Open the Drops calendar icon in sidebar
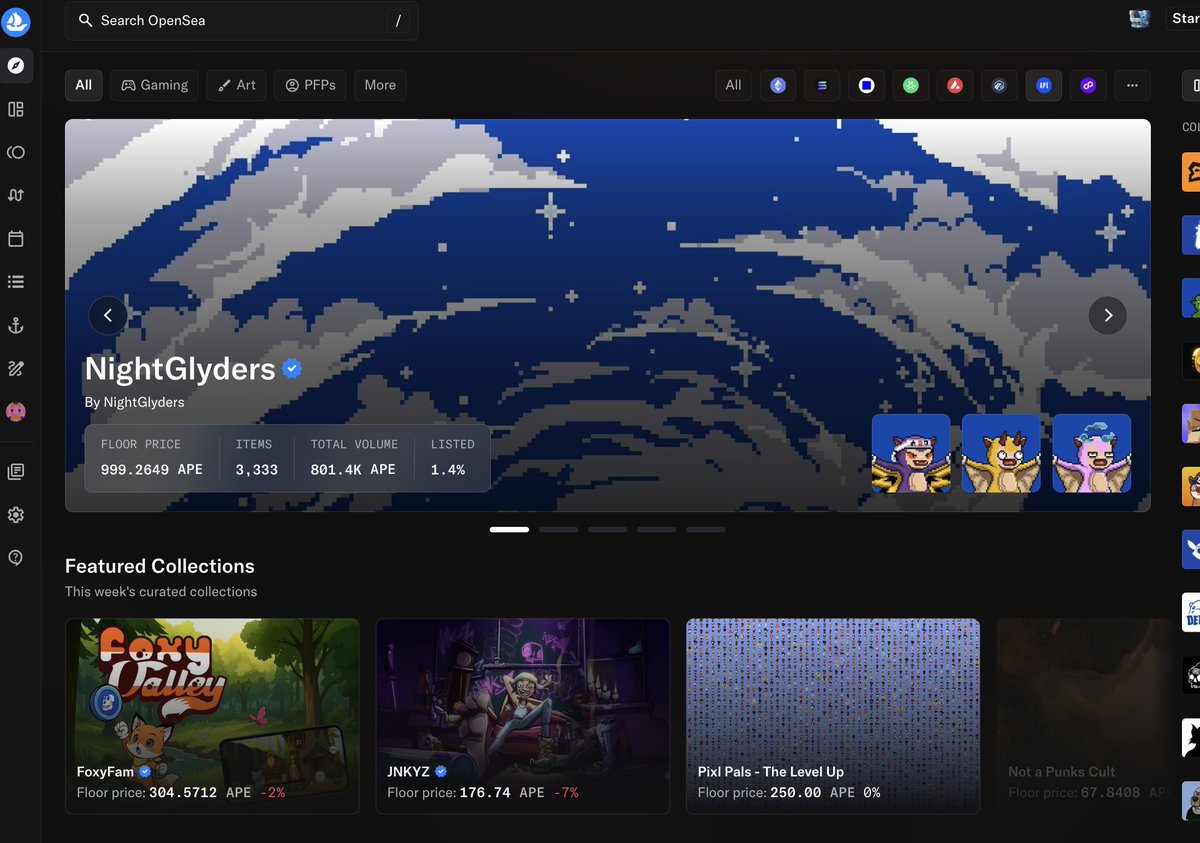1200x843 pixels. click(16, 239)
